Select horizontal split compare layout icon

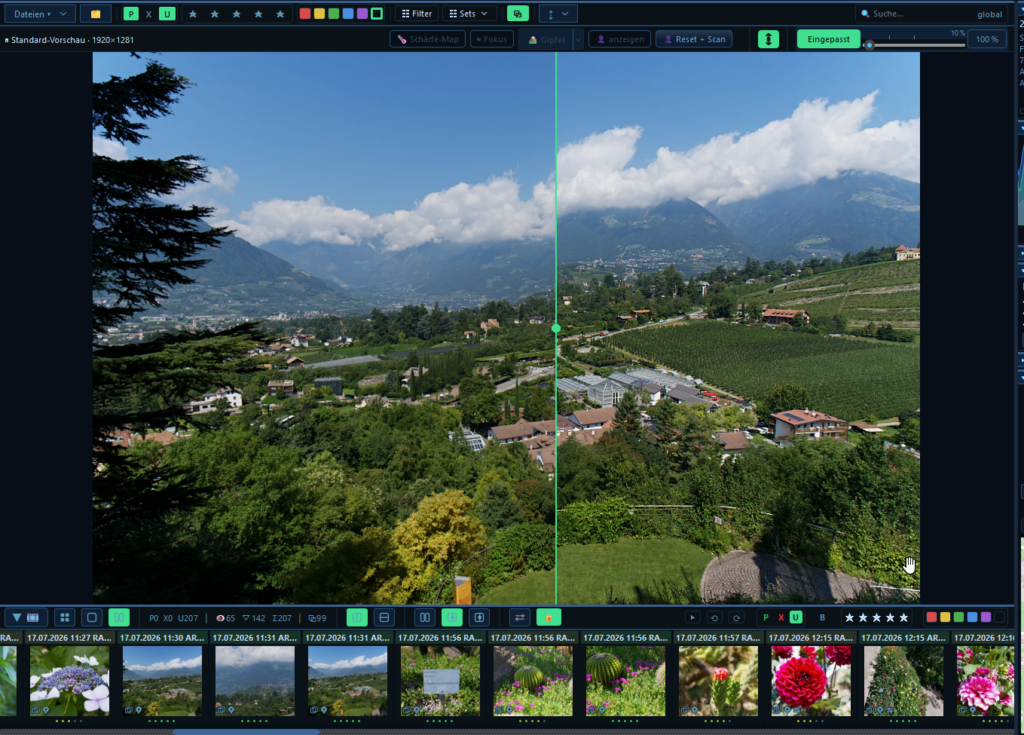pyautogui.click(x=385, y=617)
